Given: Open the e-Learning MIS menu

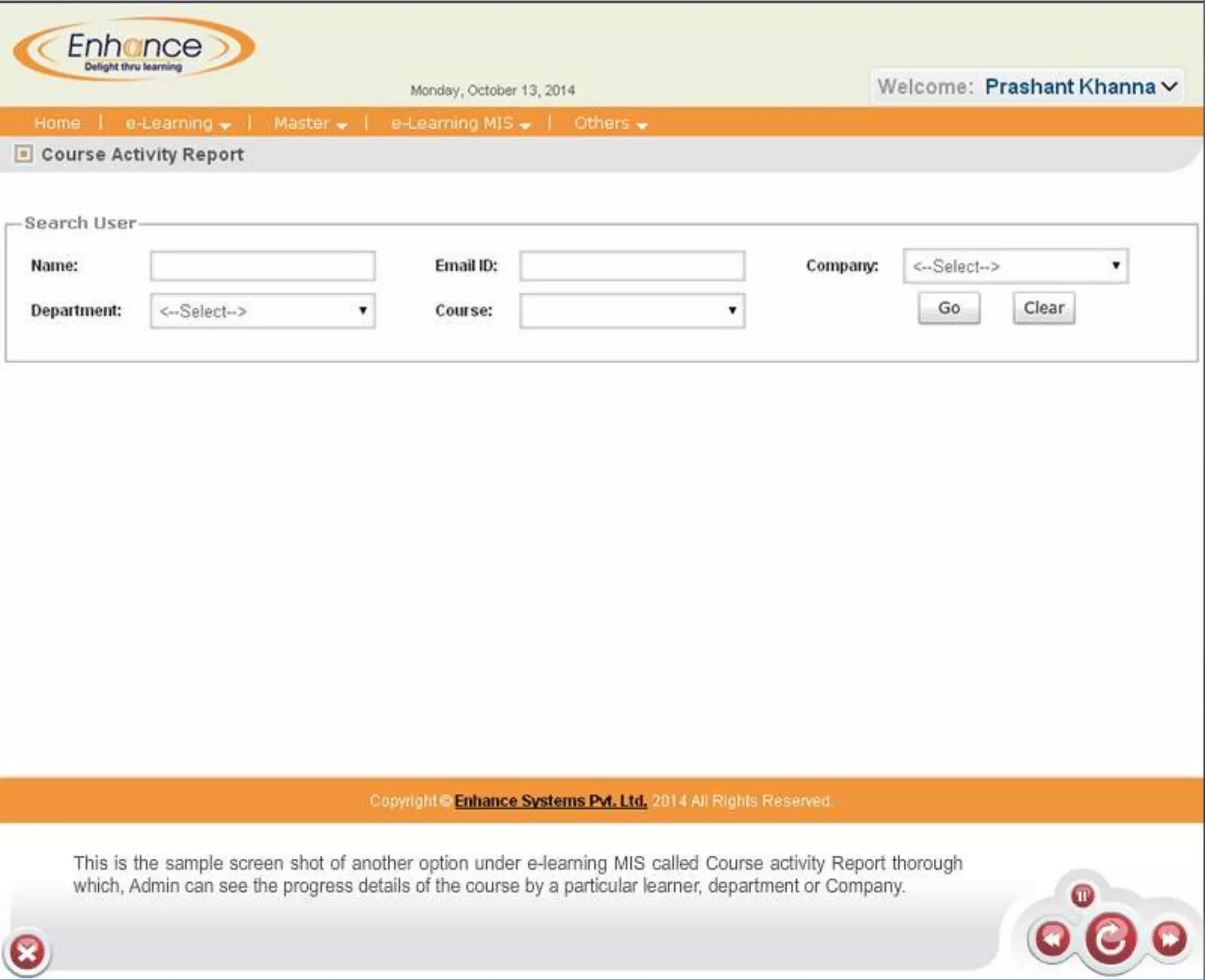Looking at the screenshot, I should click(x=460, y=124).
